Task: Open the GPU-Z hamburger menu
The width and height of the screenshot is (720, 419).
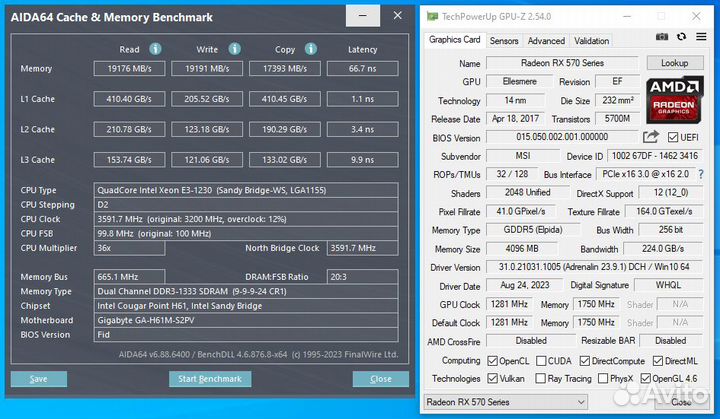Action: (x=701, y=37)
